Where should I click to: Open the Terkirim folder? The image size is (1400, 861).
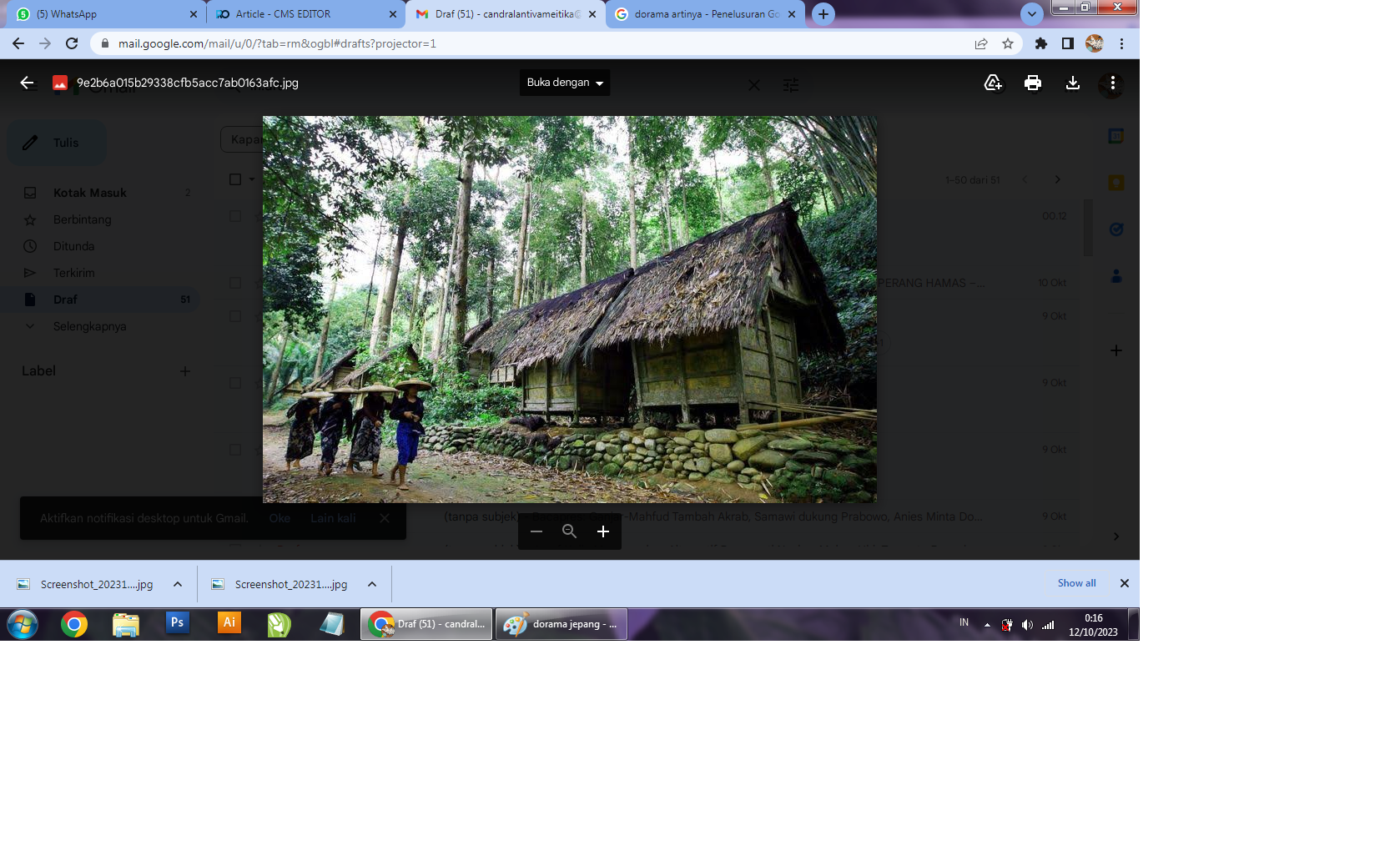point(100,273)
